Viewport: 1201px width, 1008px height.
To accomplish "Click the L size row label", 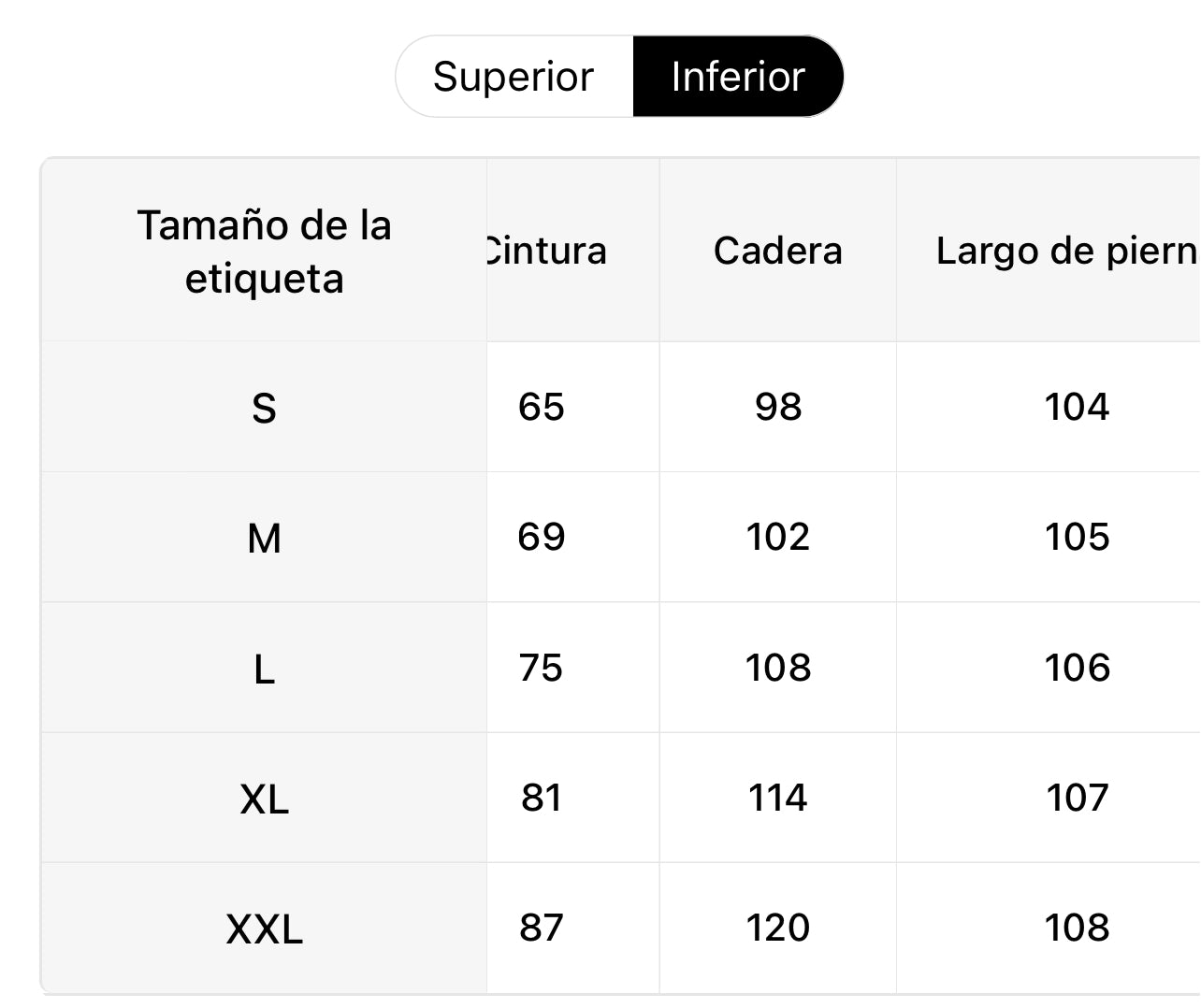I will 264,669.
